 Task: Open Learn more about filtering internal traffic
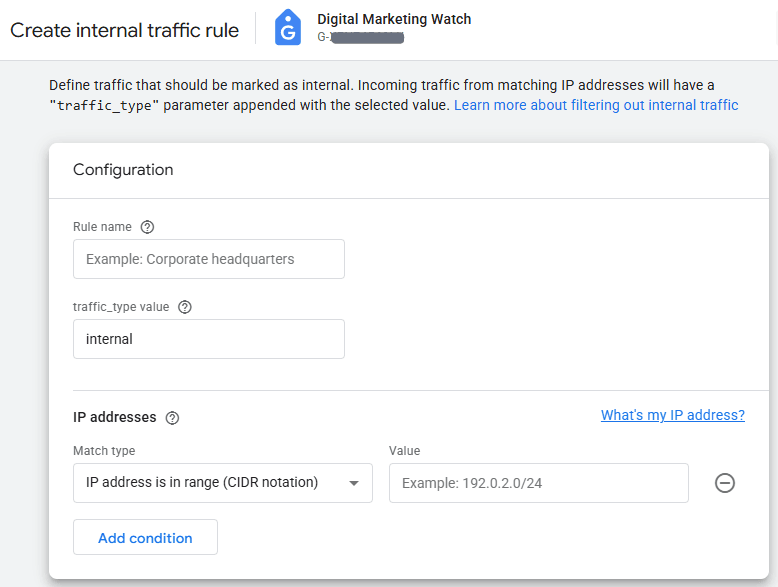(x=596, y=105)
